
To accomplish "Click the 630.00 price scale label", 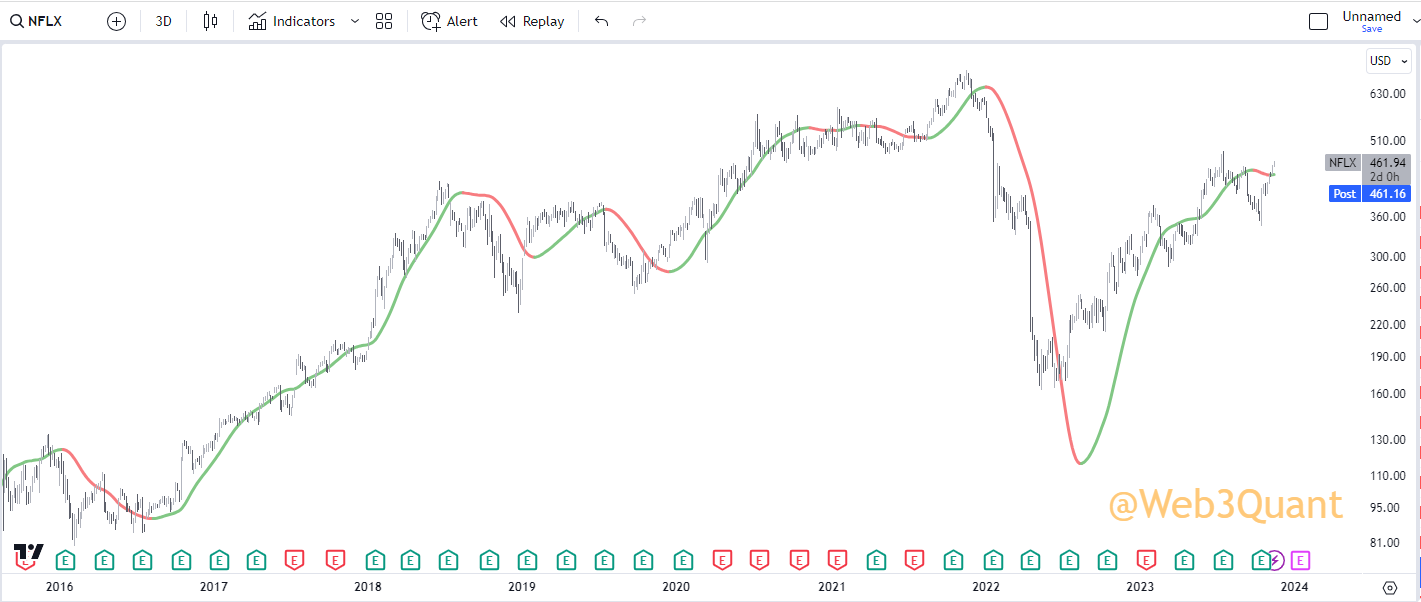I will [1388, 94].
